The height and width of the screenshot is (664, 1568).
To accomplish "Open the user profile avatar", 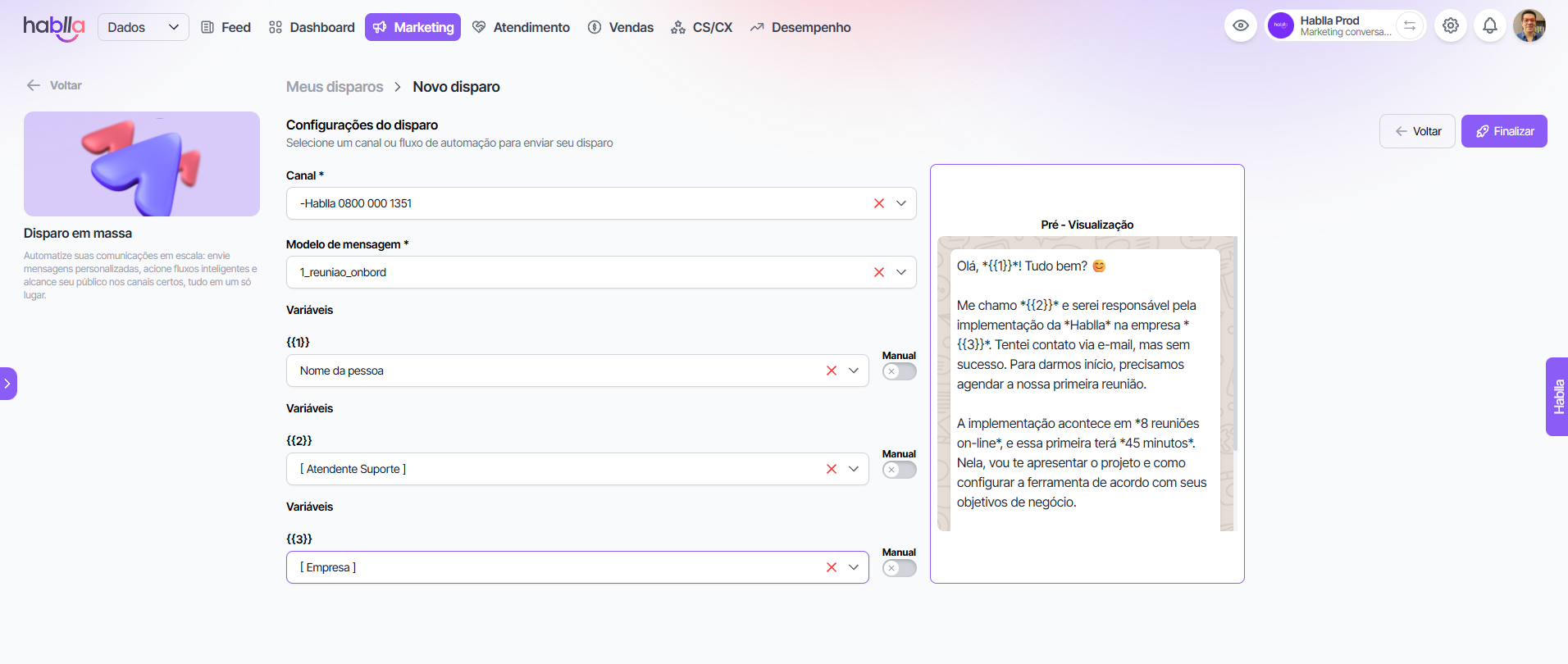I will click(x=1529, y=26).
